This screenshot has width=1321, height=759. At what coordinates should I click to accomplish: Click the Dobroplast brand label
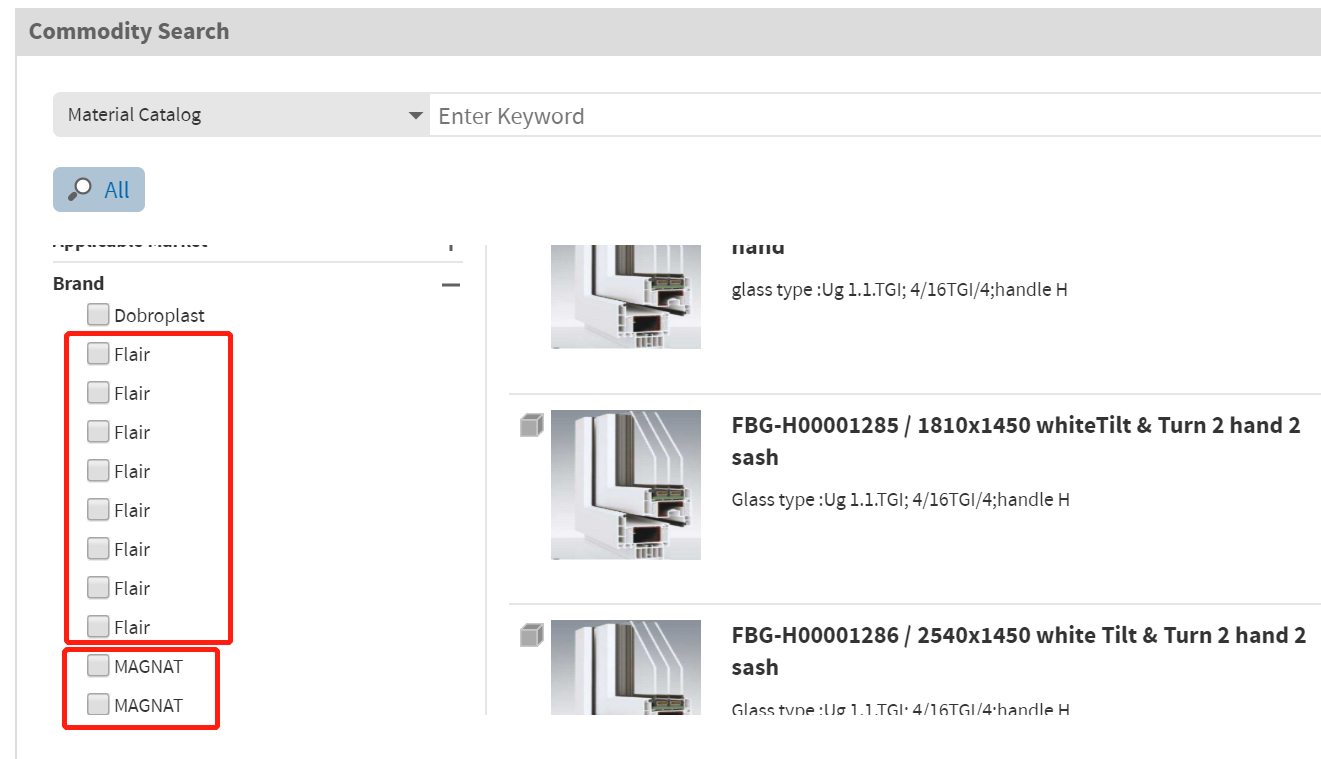159,315
